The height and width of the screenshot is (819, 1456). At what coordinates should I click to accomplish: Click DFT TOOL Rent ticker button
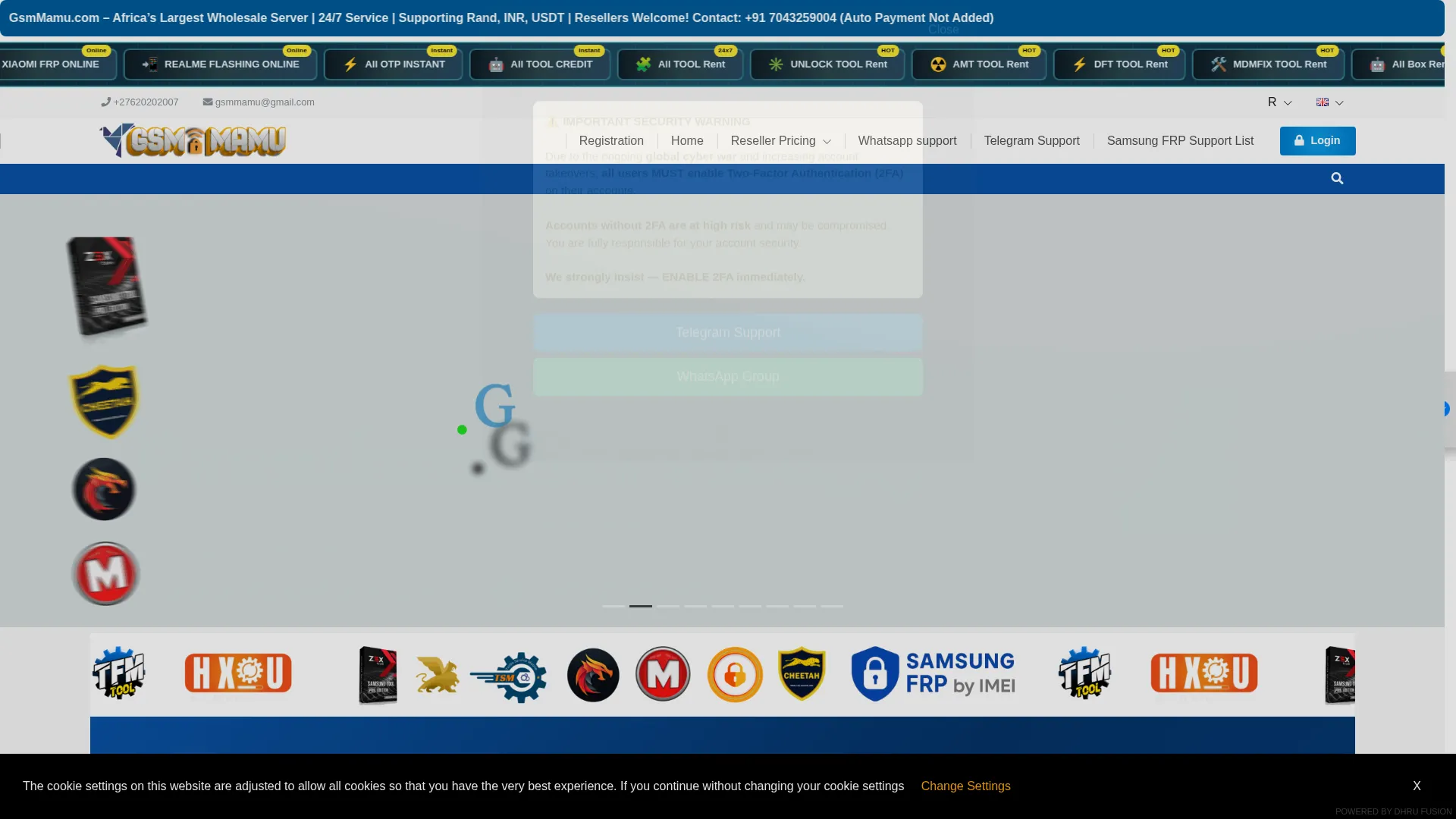click(x=1119, y=64)
